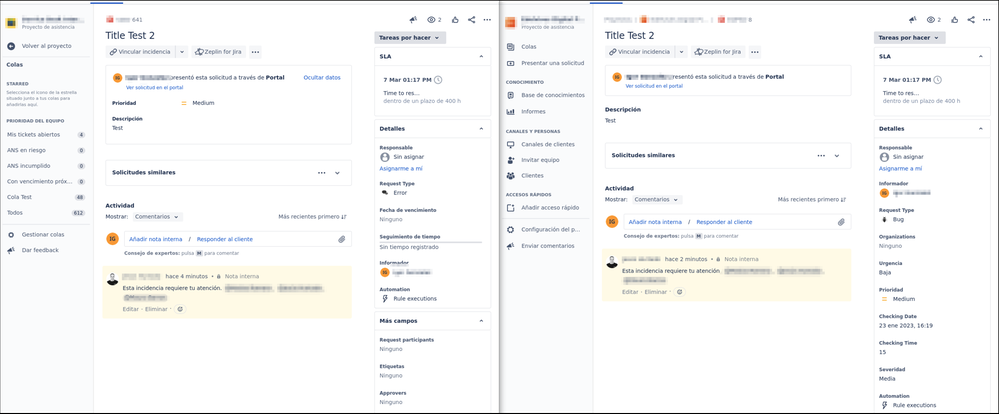Click the Zeplin for Jira button in left window
Screen dimensions: 999x414
pyautogui.click(x=218, y=52)
